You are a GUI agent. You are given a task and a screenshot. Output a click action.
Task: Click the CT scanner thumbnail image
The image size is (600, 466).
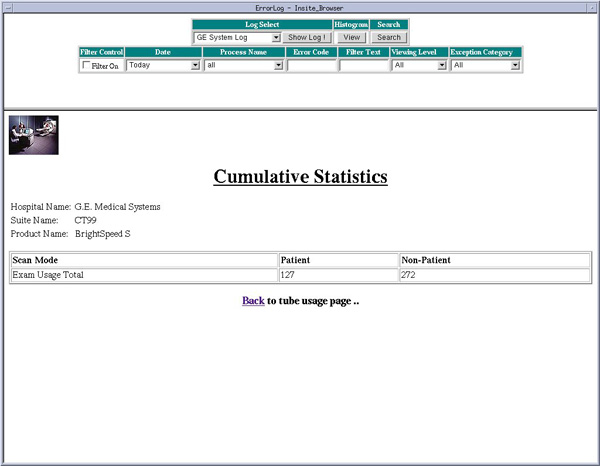(34, 135)
